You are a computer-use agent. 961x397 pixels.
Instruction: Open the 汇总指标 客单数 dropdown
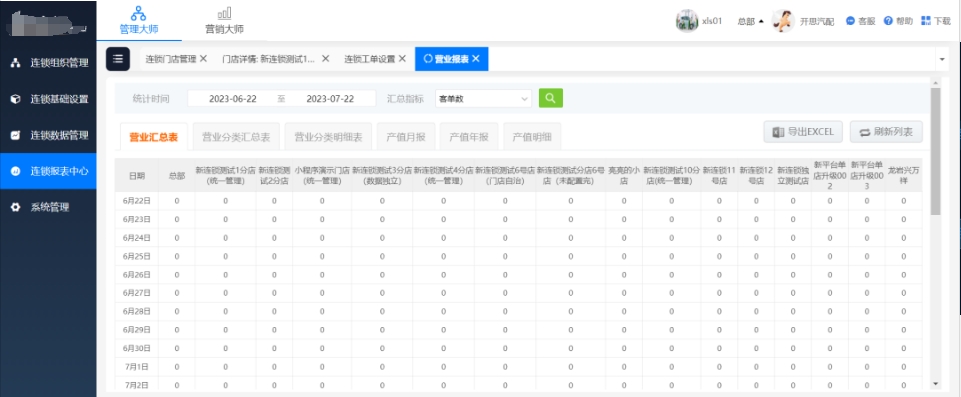483,99
